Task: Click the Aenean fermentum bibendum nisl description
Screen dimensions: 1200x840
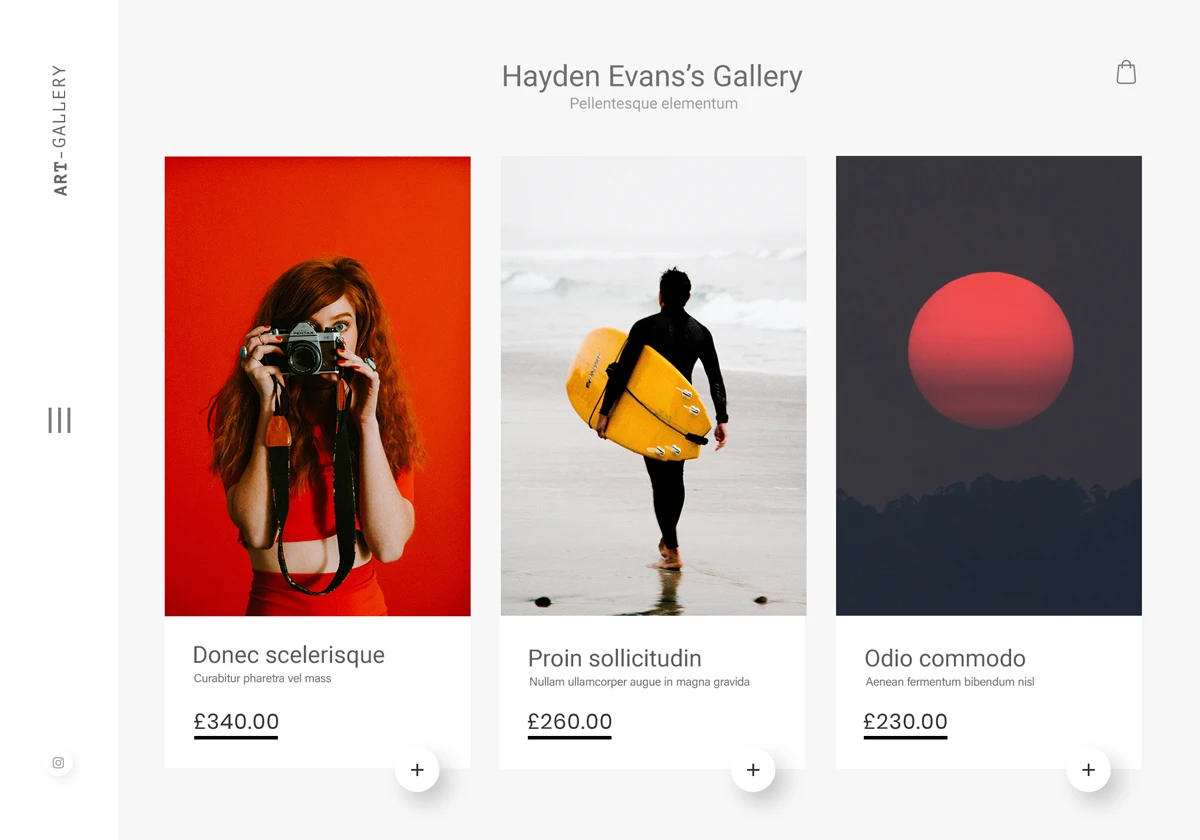Action: coord(949,682)
